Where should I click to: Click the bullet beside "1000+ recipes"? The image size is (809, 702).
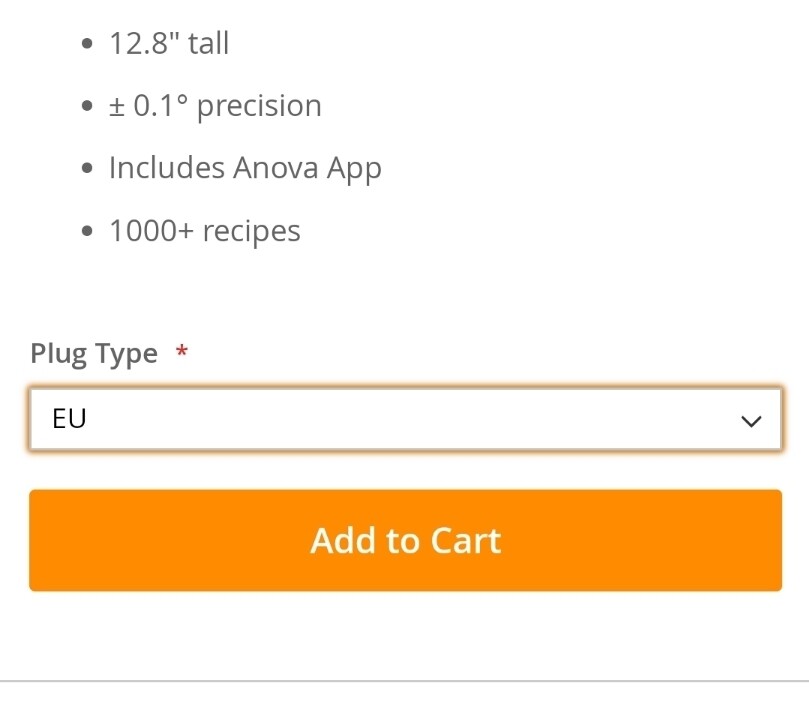point(88,232)
